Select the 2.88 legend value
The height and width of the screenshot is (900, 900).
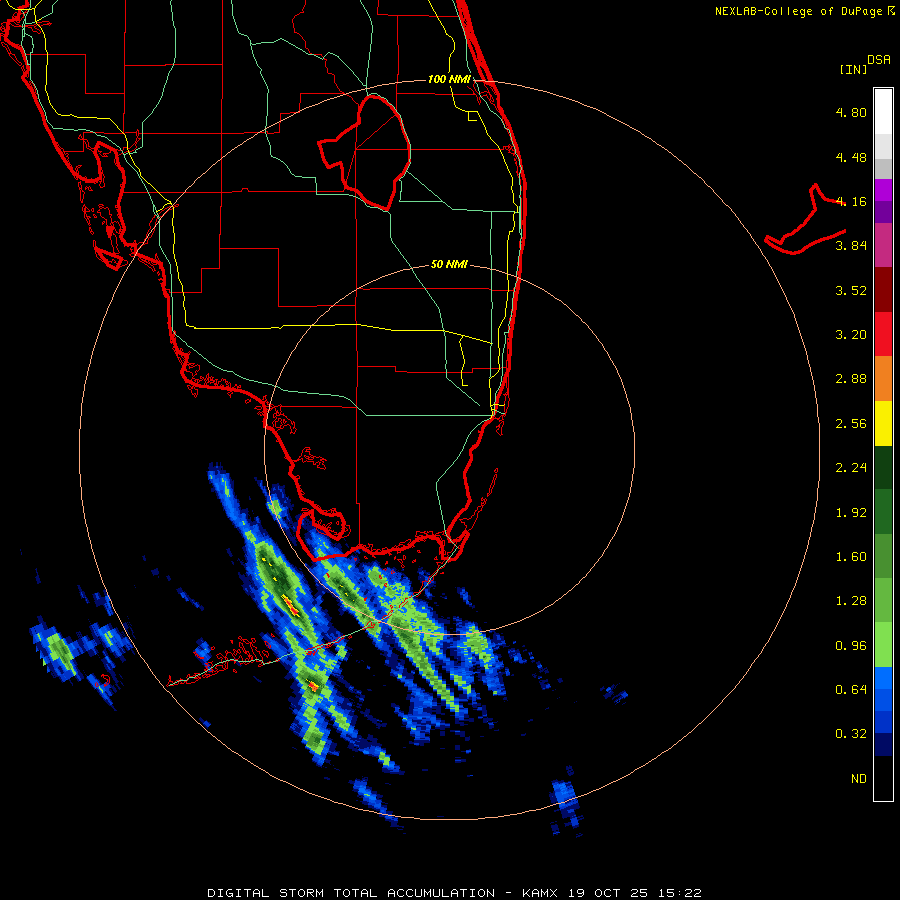click(851, 379)
